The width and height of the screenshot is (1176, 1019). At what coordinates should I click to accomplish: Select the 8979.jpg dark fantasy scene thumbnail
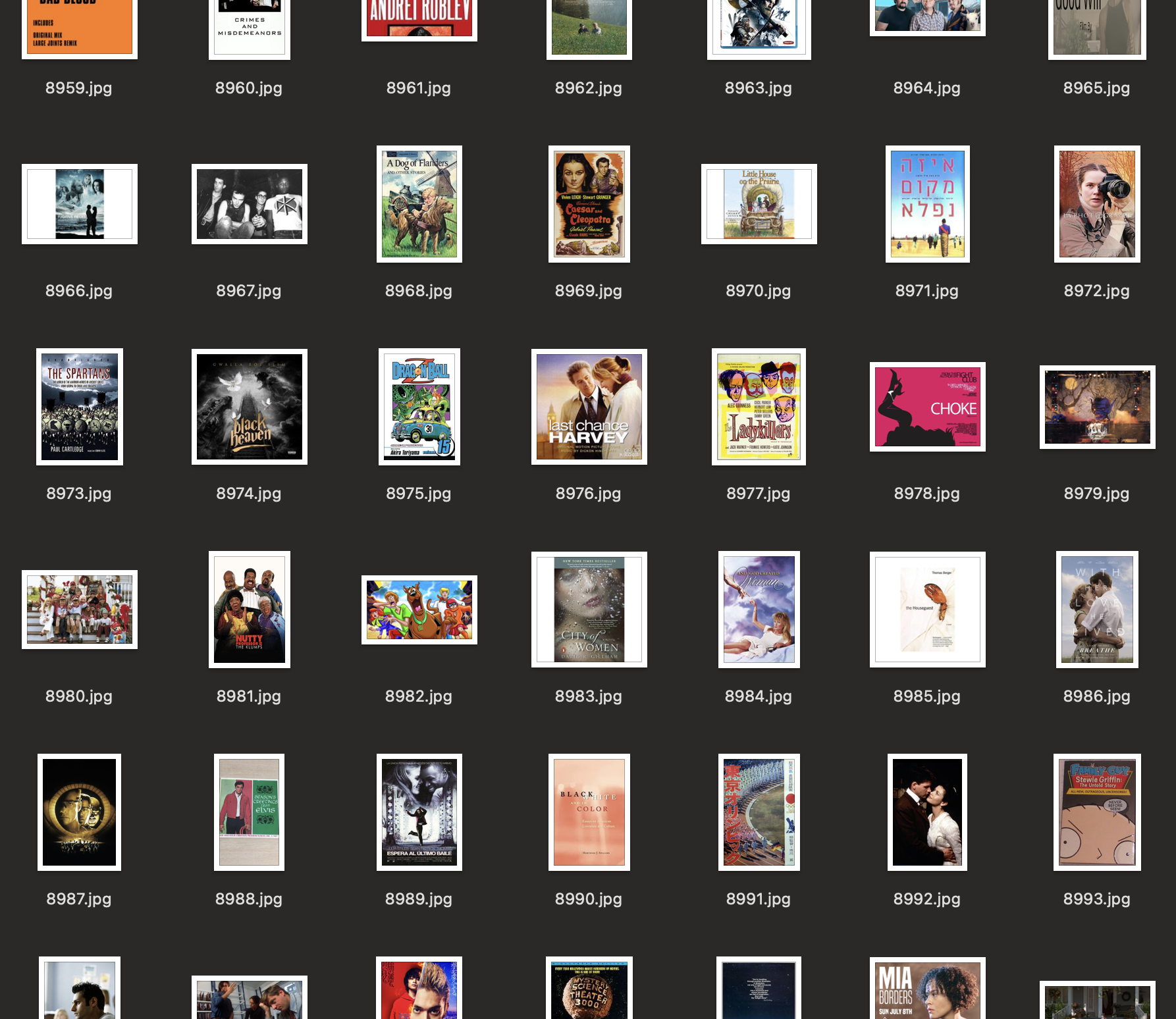[1098, 407]
